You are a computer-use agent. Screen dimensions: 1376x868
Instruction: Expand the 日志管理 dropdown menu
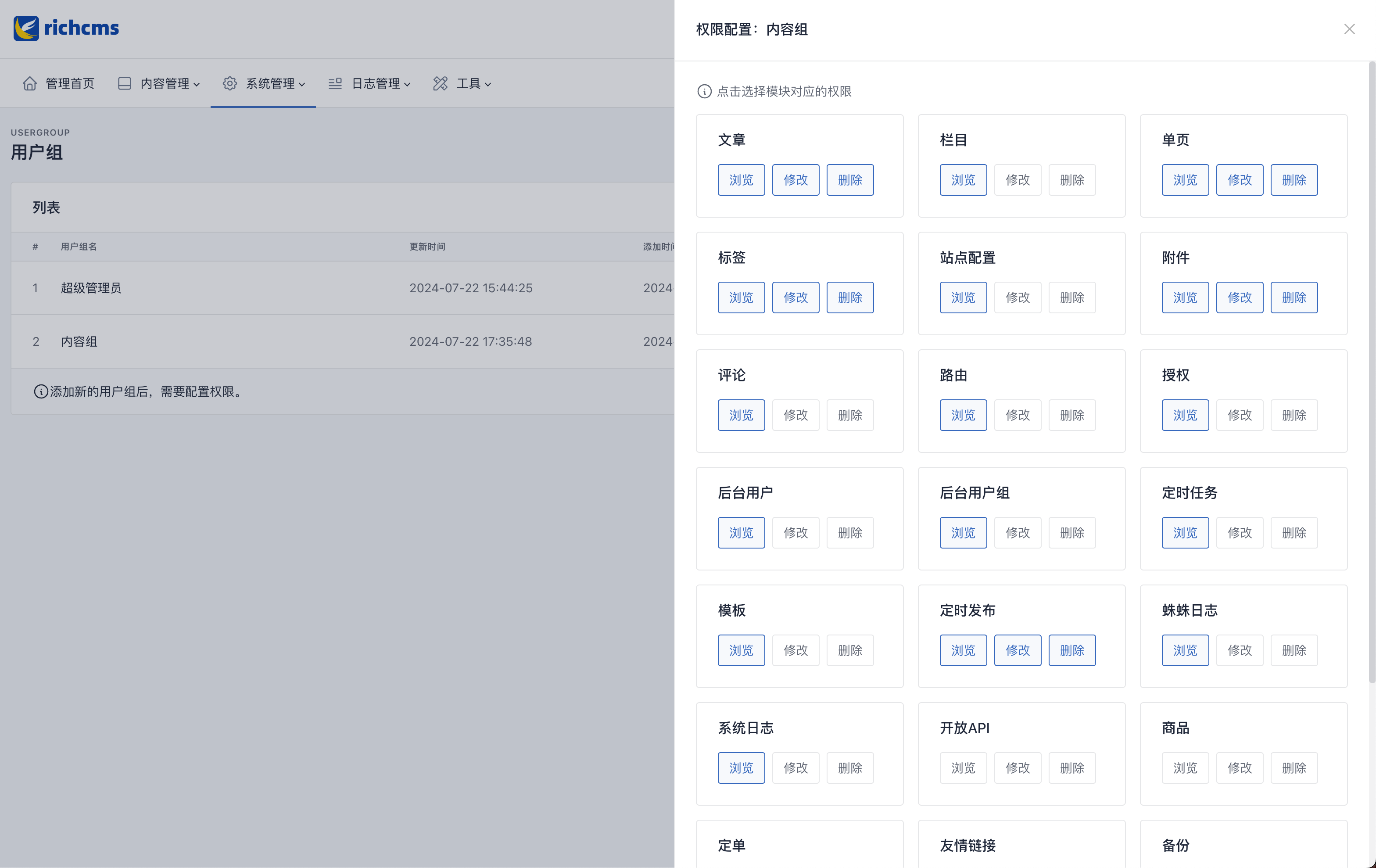(x=370, y=83)
